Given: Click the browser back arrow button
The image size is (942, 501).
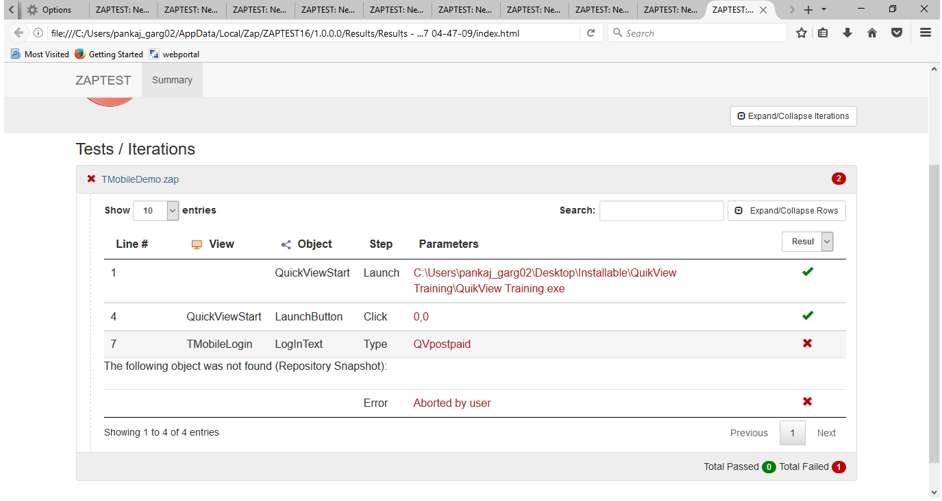Looking at the screenshot, I should (19, 33).
